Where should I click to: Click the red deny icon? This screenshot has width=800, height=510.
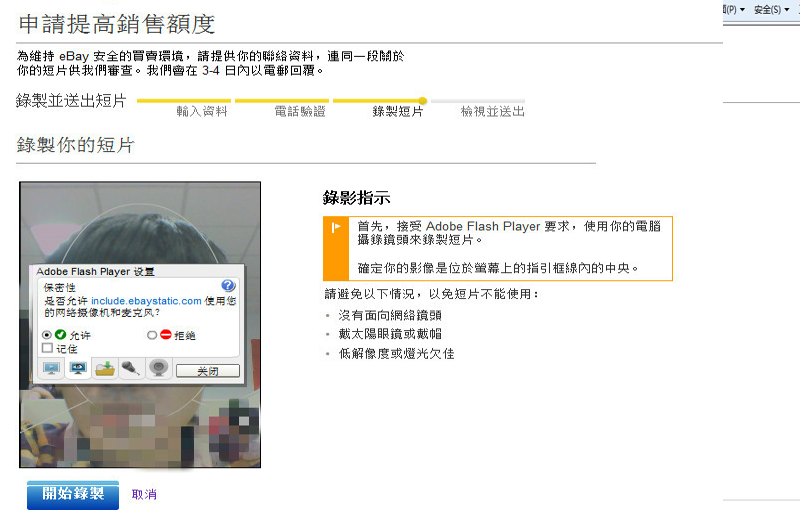coord(165,335)
